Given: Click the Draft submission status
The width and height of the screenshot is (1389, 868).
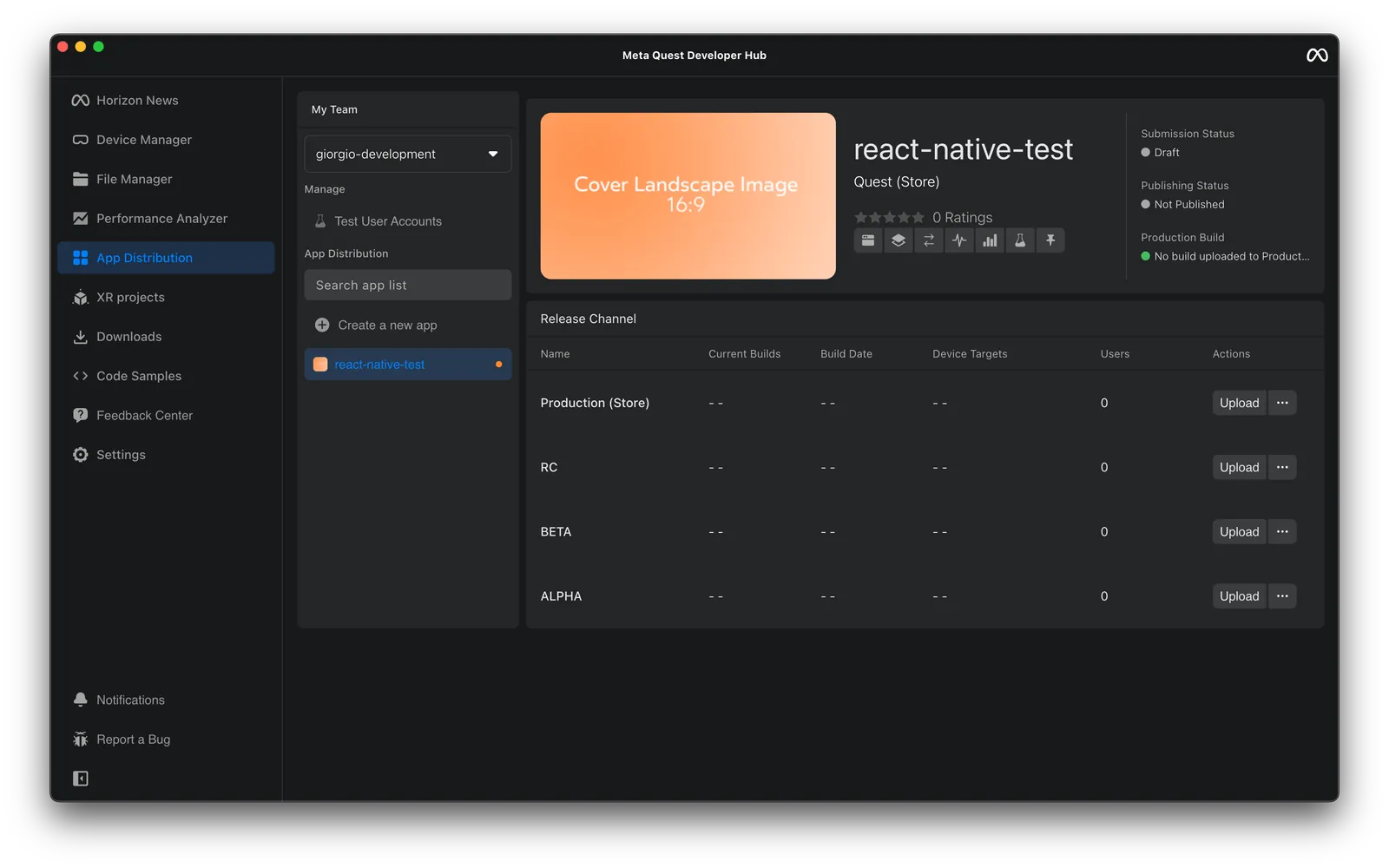Looking at the screenshot, I should pyautogui.click(x=1161, y=153).
